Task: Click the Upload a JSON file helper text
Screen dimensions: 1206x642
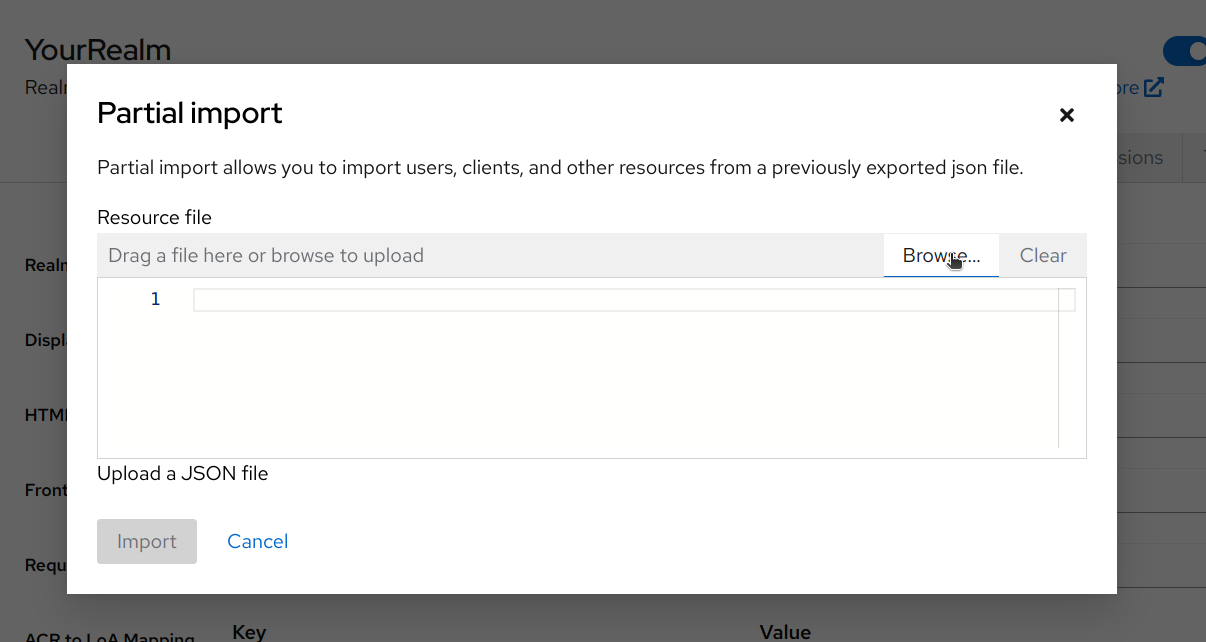Action: [182, 473]
